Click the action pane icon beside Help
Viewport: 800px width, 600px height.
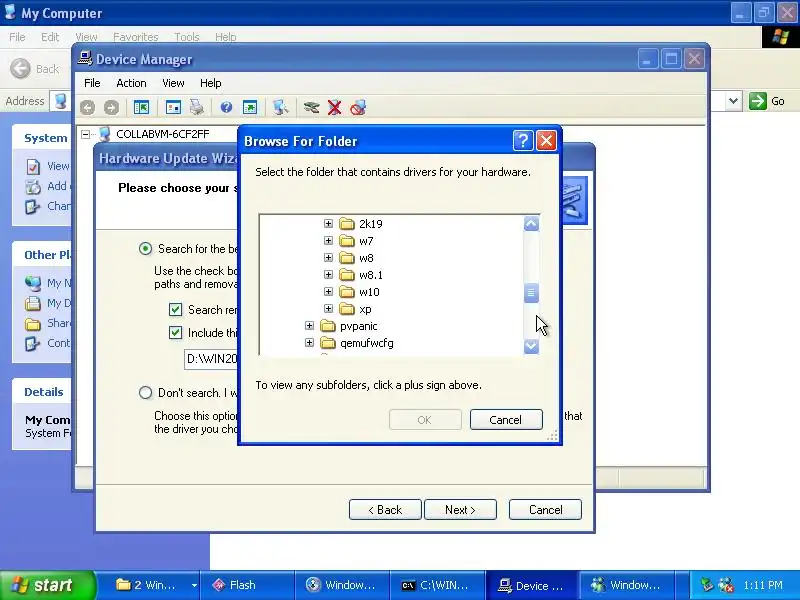tap(250, 107)
